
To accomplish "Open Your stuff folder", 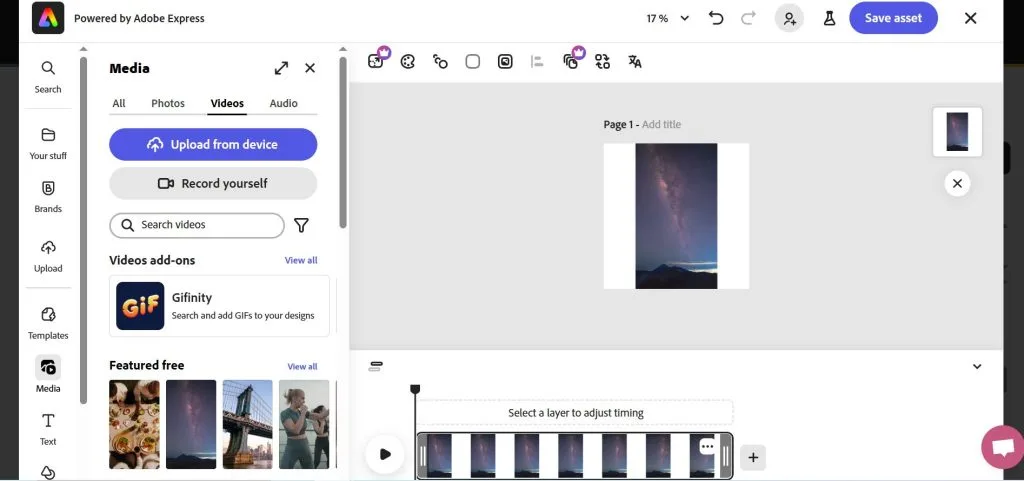I will tap(48, 144).
